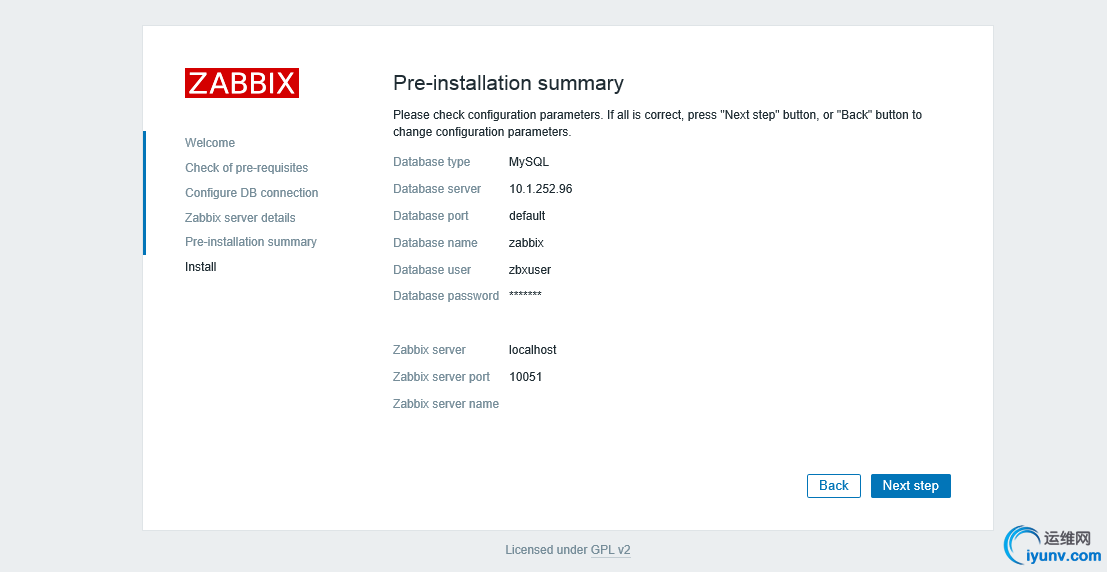This screenshot has width=1107, height=572.
Task: Click the Next step button
Action: [910, 486]
